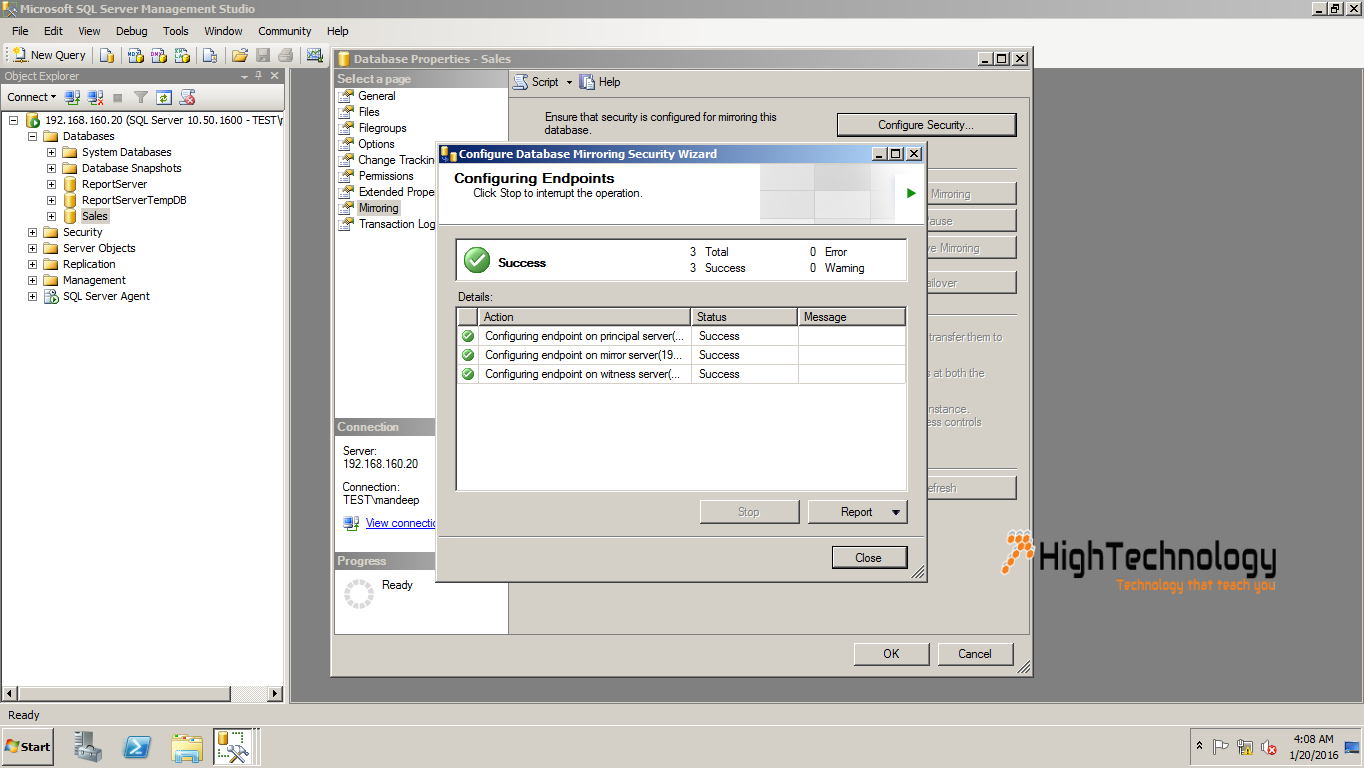The width and height of the screenshot is (1364, 768).
Task: Expand the Replication folder
Action: (32, 264)
